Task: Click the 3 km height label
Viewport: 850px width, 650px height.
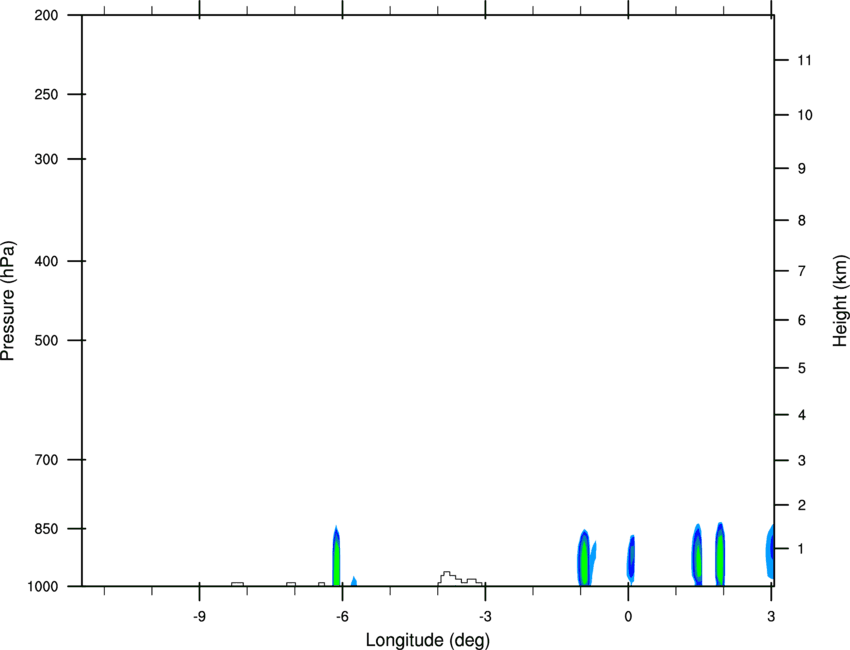Action: (801, 461)
